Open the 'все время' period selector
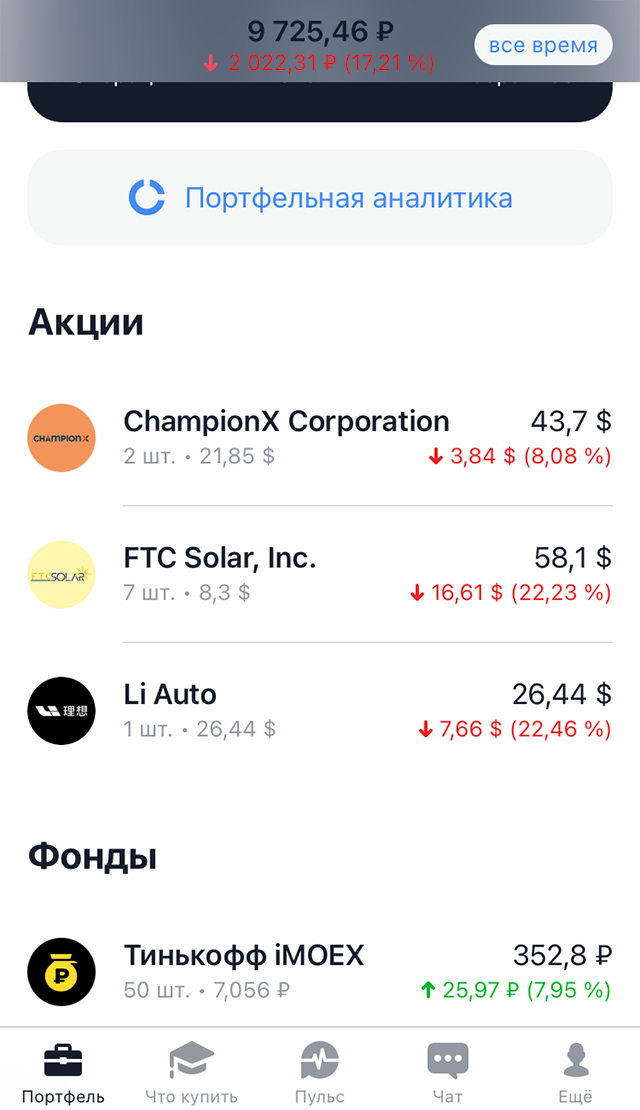The height and width of the screenshot is (1110, 640). pyautogui.click(x=543, y=45)
